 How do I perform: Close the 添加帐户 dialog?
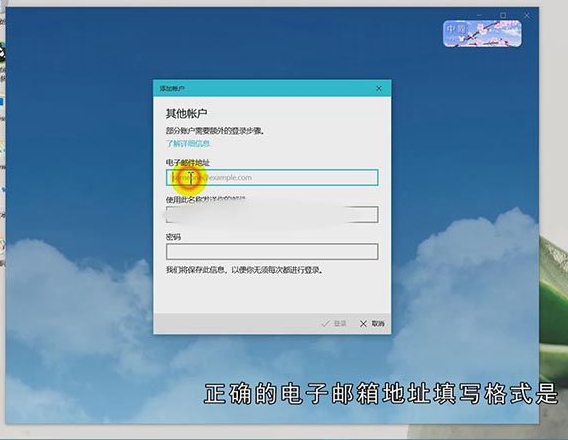coord(379,88)
